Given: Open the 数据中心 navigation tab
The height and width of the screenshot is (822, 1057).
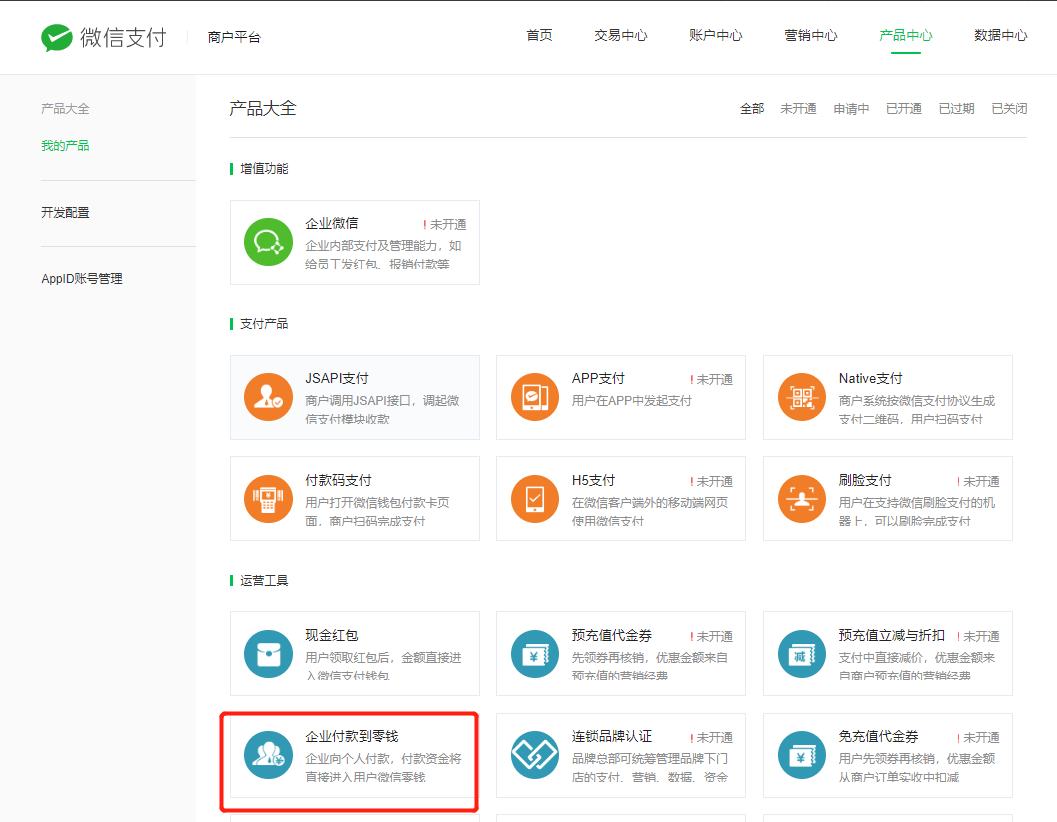Looking at the screenshot, I should pos(1001,35).
